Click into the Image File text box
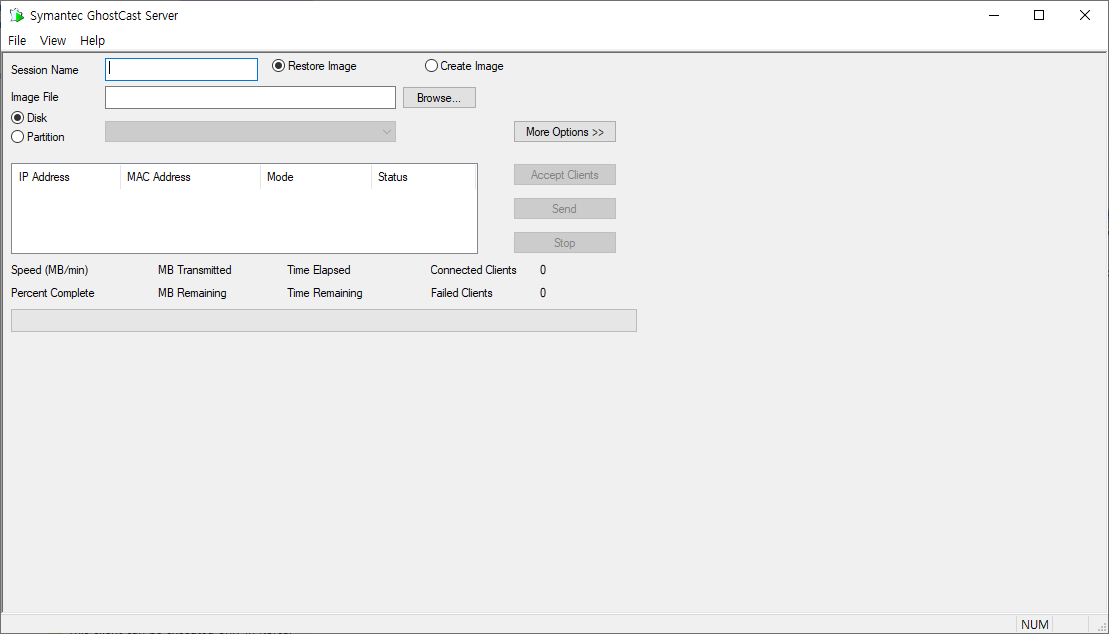 [250, 98]
